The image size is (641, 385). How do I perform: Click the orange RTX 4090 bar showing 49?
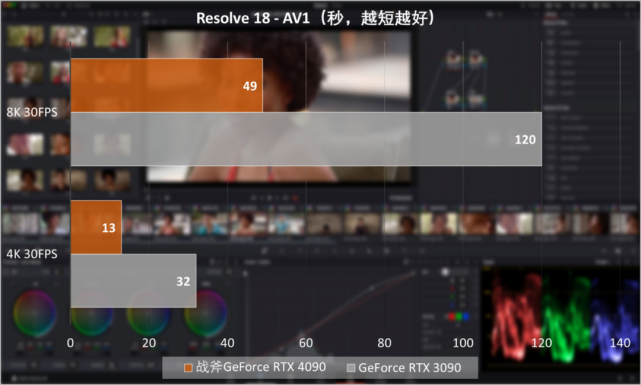[x=167, y=85]
